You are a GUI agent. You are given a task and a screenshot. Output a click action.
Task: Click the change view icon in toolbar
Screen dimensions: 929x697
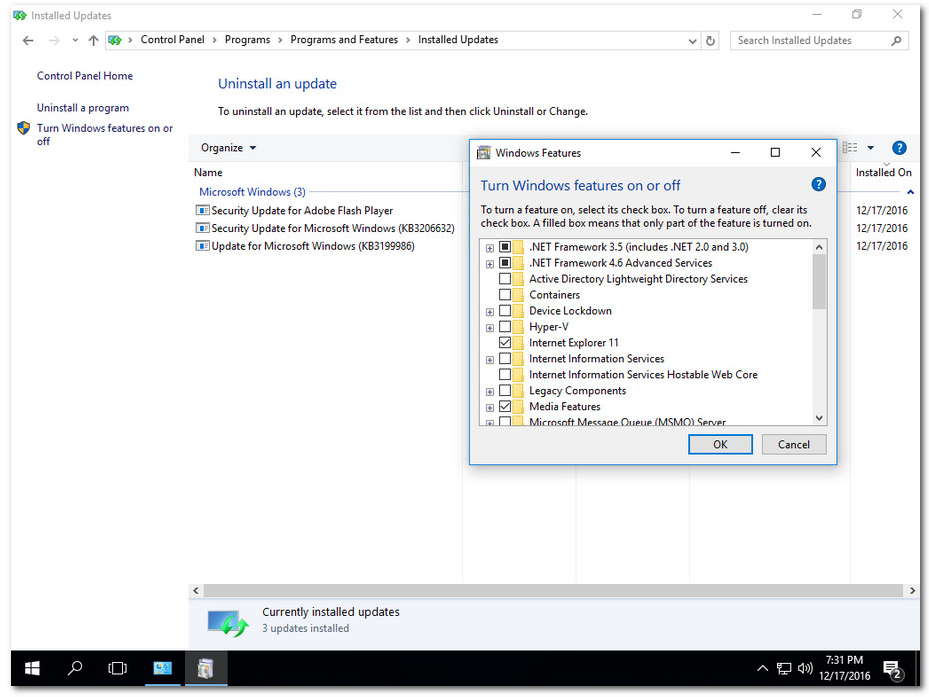(850, 148)
